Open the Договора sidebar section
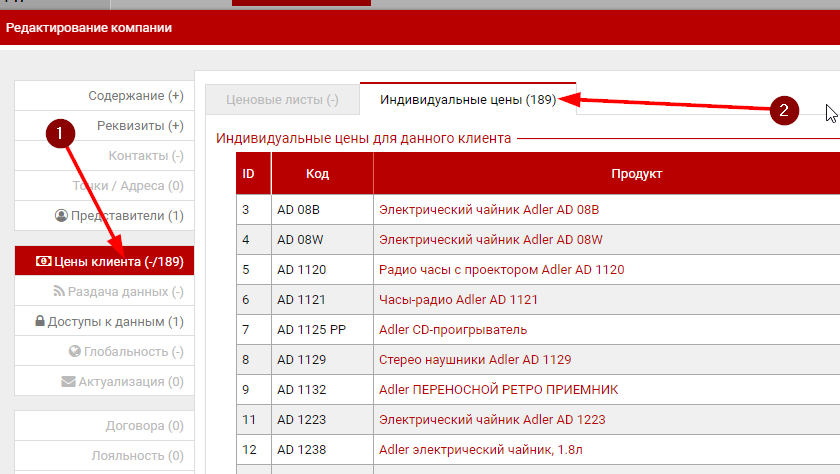The height and width of the screenshot is (474, 840). [144, 426]
